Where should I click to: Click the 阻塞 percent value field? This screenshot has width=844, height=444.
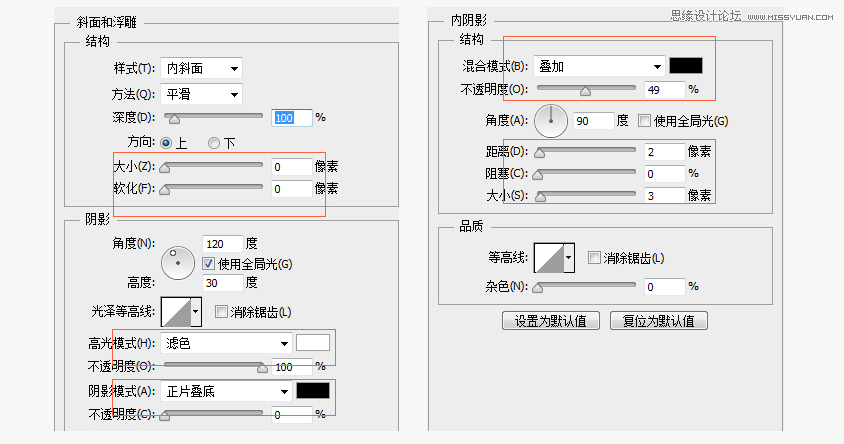tap(664, 174)
